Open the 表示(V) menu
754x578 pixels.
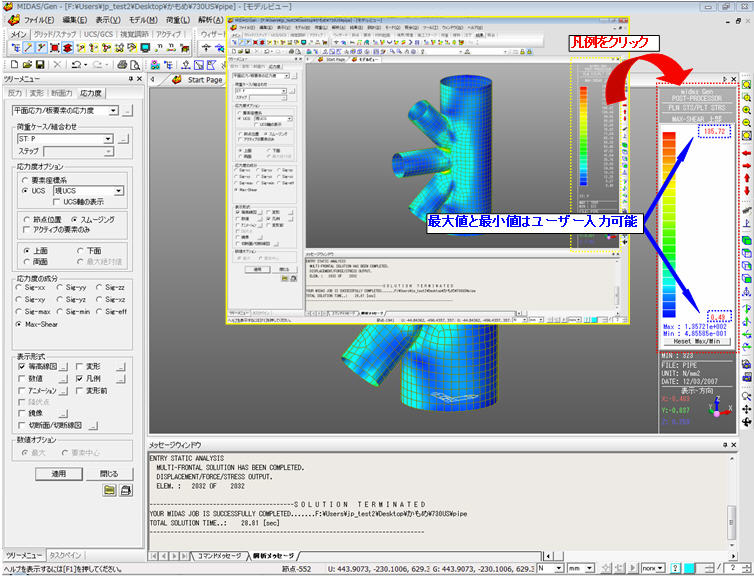click(x=108, y=20)
